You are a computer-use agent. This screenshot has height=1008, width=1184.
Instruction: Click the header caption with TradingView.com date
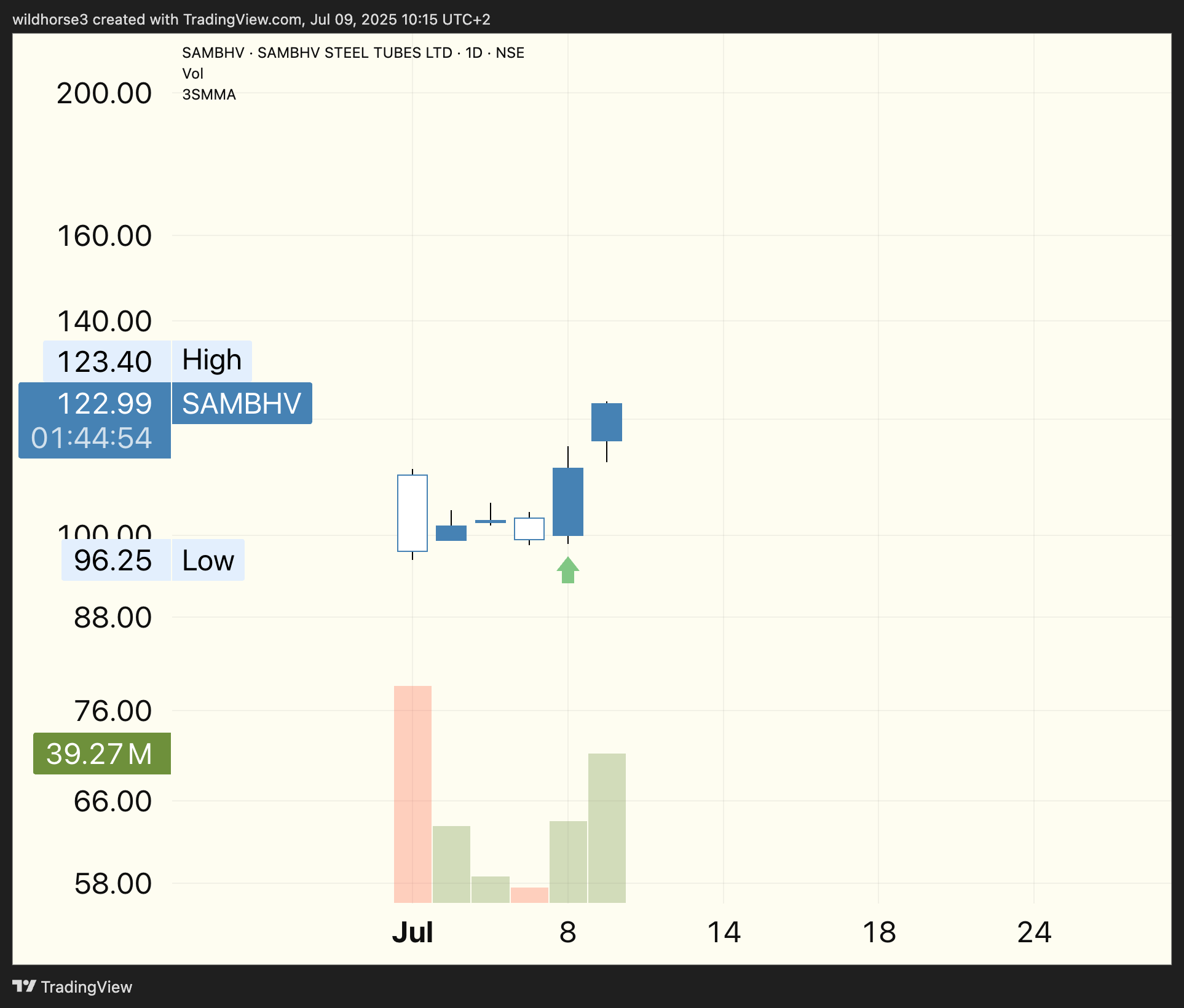point(251,20)
